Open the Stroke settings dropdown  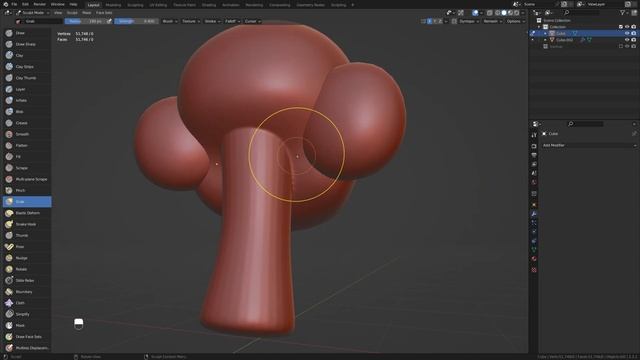coord(212,21)
